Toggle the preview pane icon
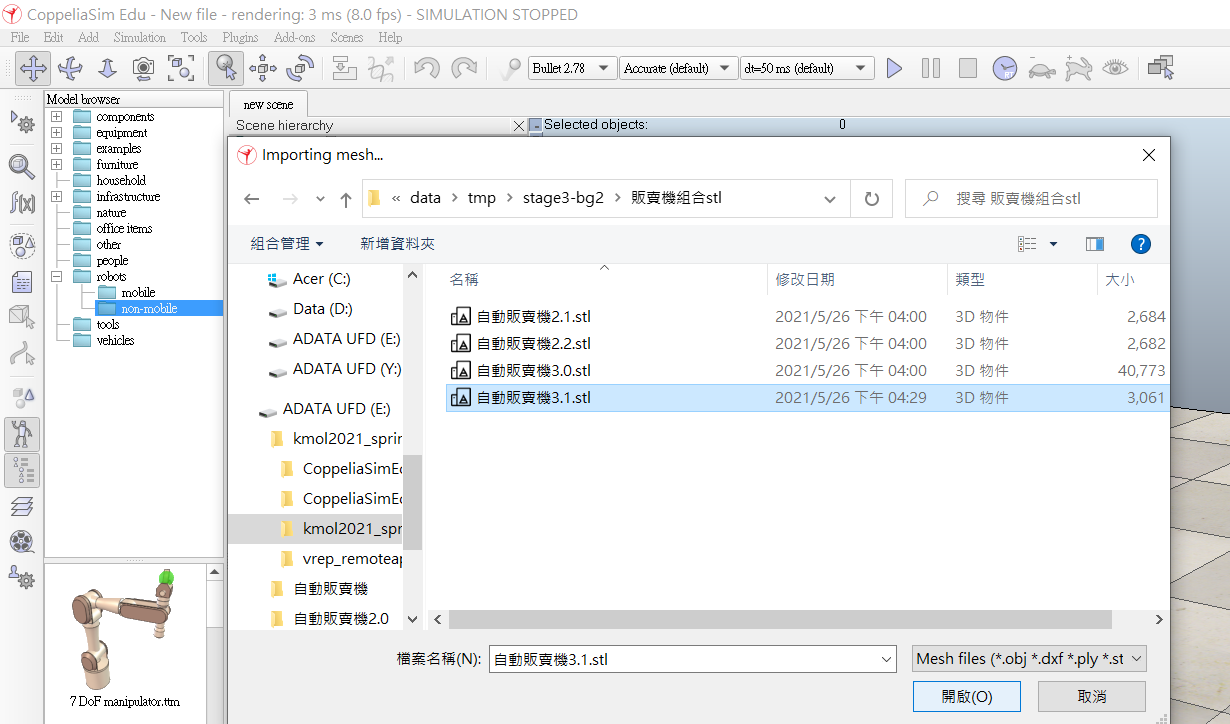The width and height of the screenshot is (1230, 724). coord(1095,244)
